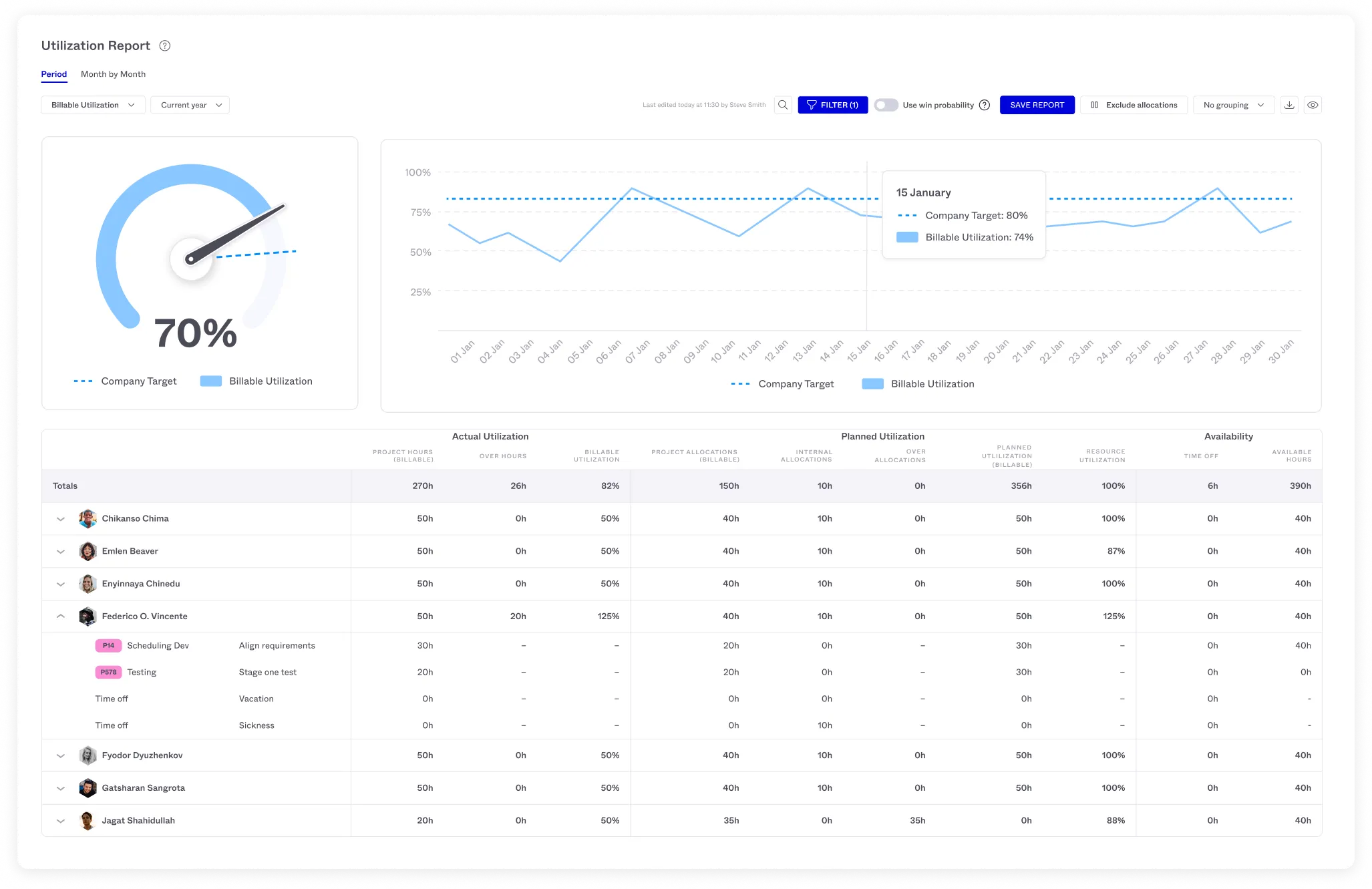
Task: Open search with the magnifier icon
Action: click(783, 105)
